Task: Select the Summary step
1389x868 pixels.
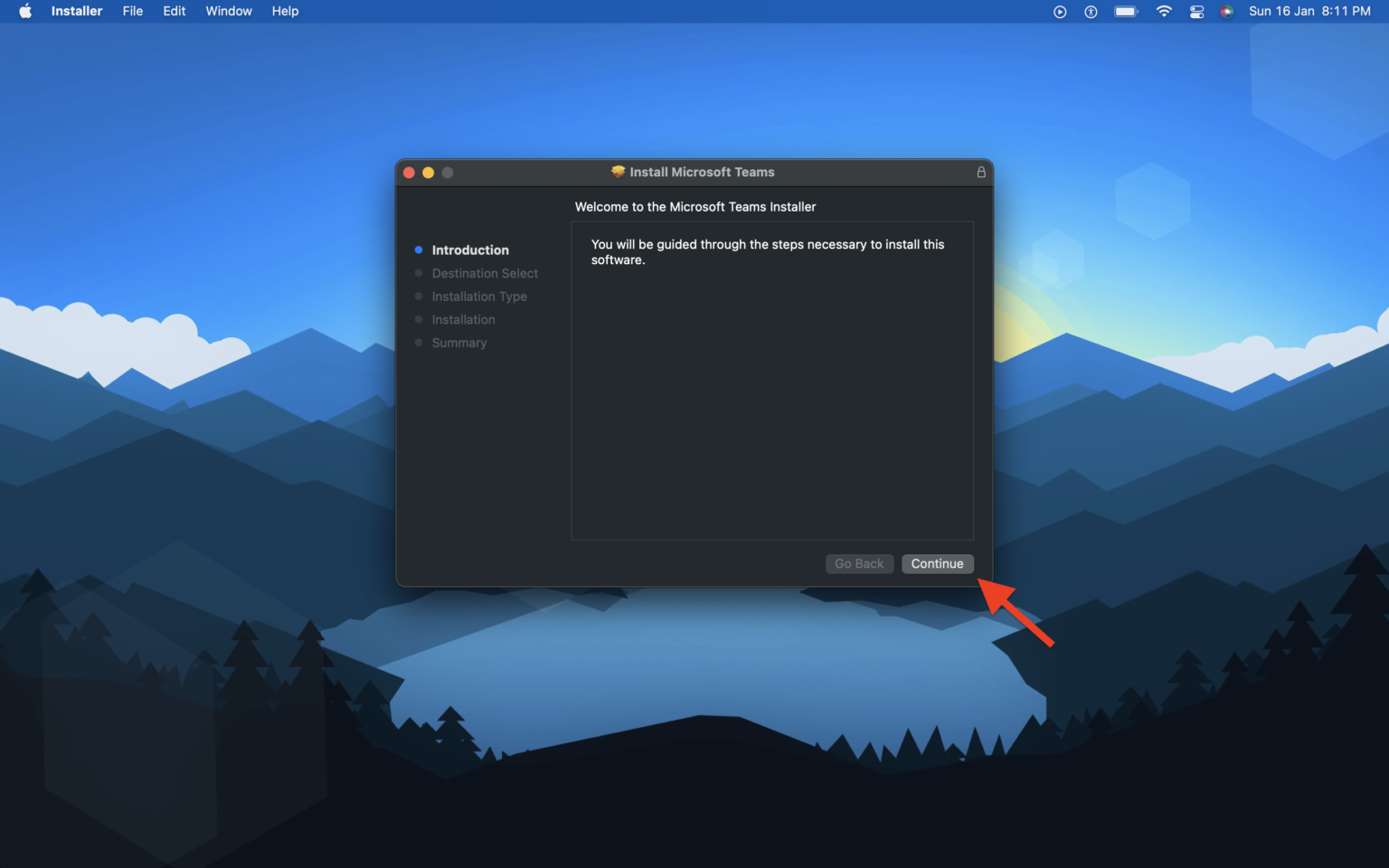Action: 458,343
